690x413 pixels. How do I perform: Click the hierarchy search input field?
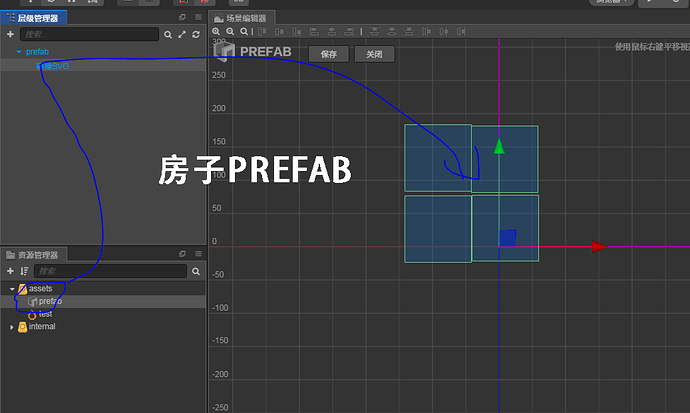click(89, 34)
